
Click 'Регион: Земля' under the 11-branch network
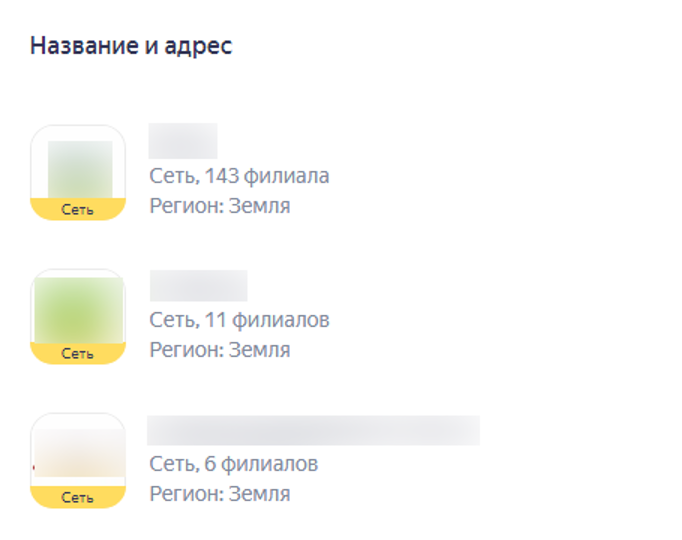(220, 350)
